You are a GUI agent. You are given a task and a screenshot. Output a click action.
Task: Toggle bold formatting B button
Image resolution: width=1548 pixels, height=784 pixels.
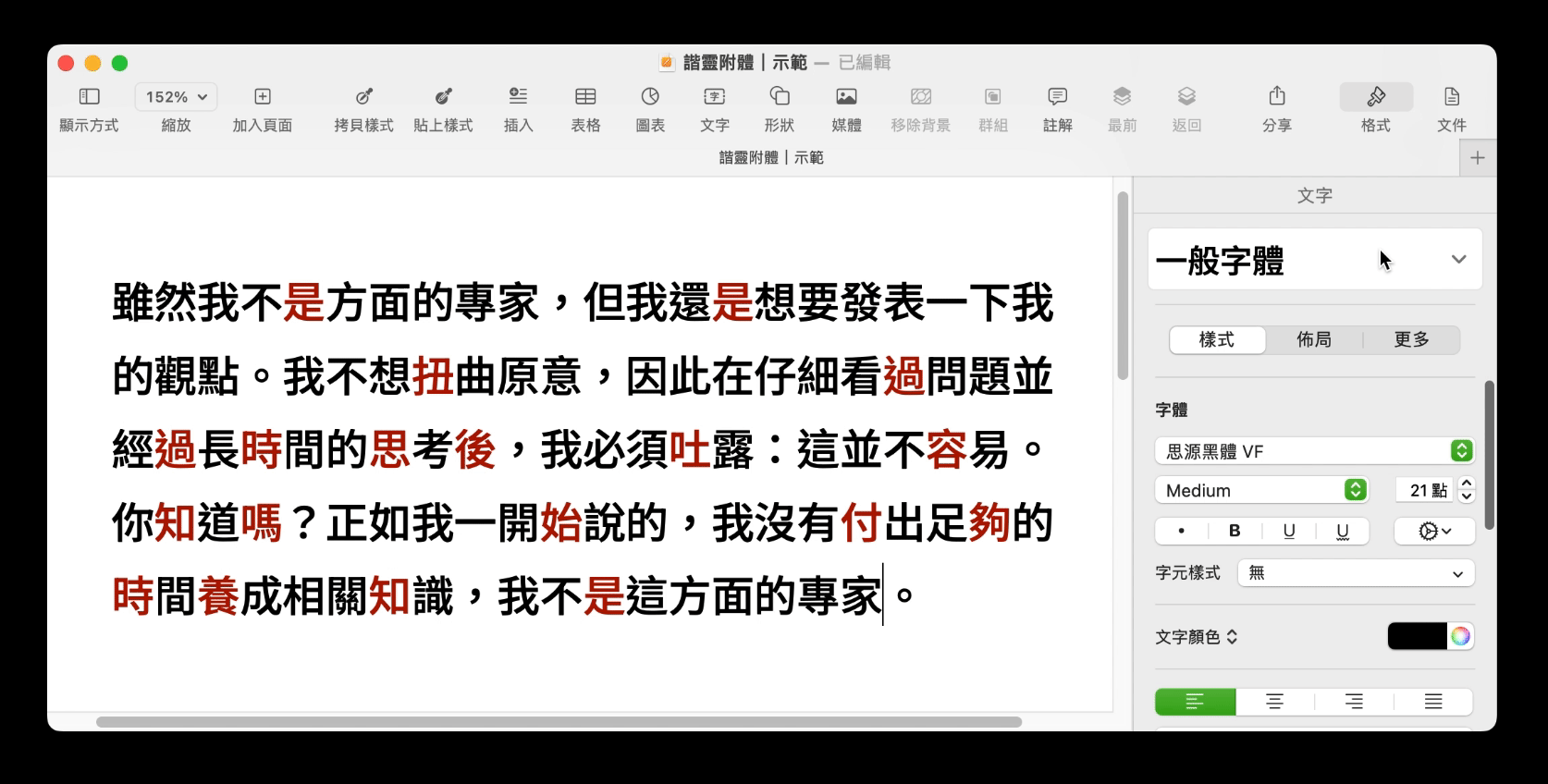click(x=1235, y=531)
